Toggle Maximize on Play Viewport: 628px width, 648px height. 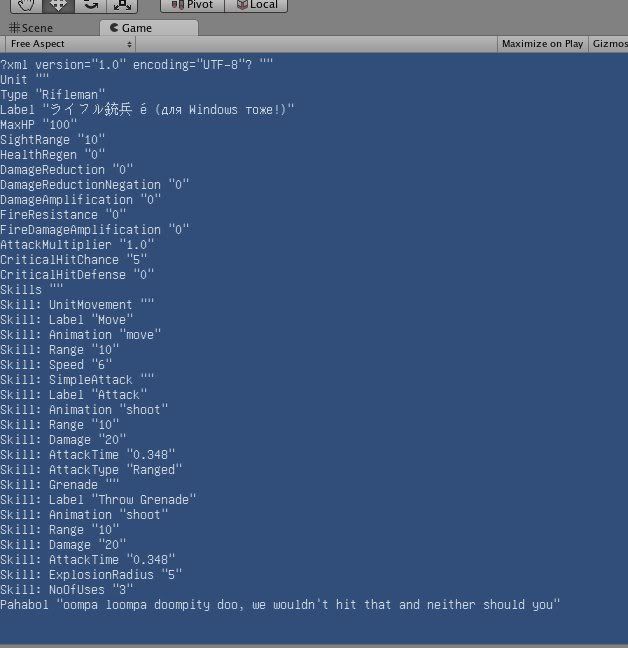tap(542, 44)
